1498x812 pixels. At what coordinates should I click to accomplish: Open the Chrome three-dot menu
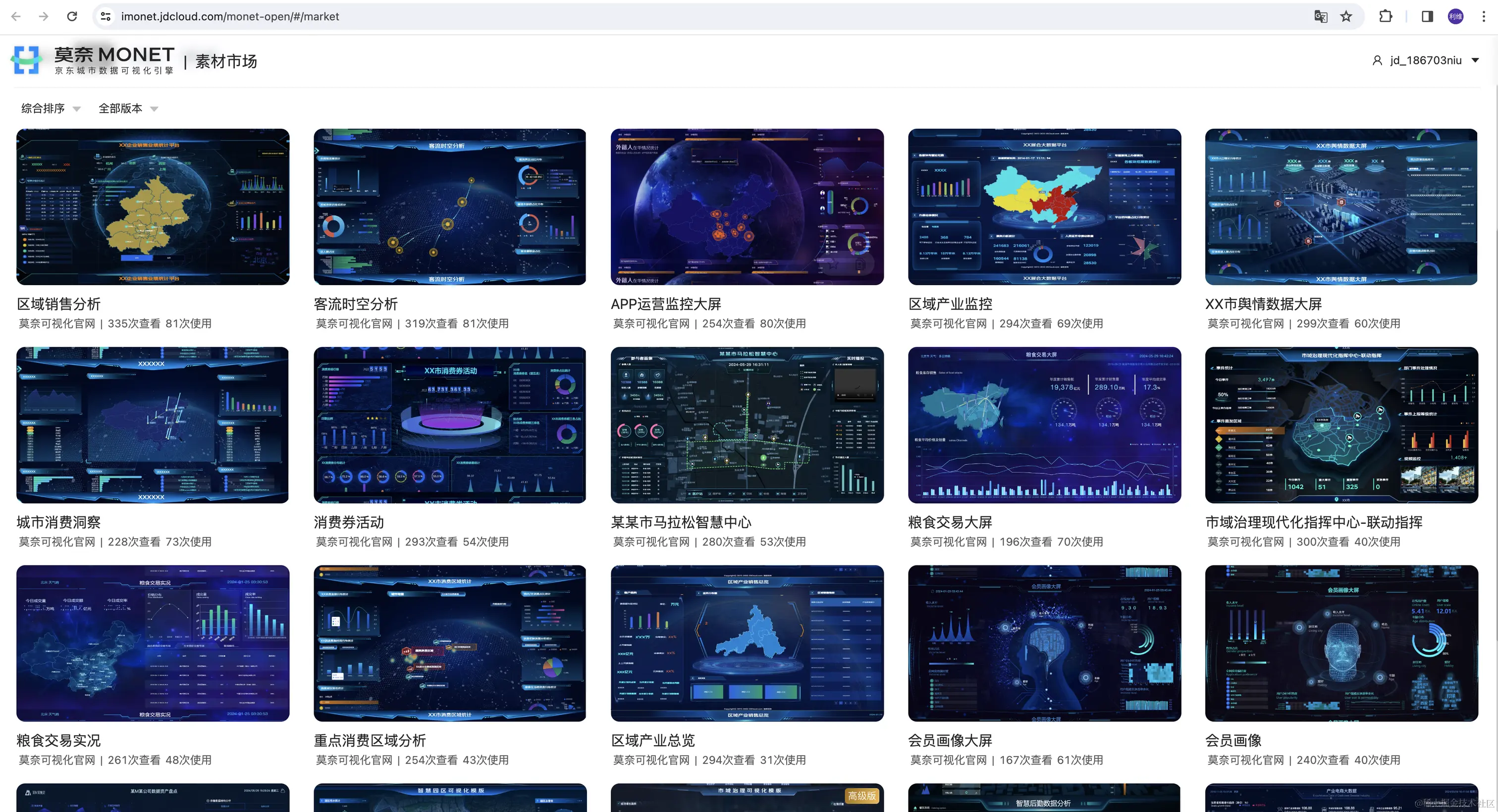pyautogui.click(x=1484, y=16)
